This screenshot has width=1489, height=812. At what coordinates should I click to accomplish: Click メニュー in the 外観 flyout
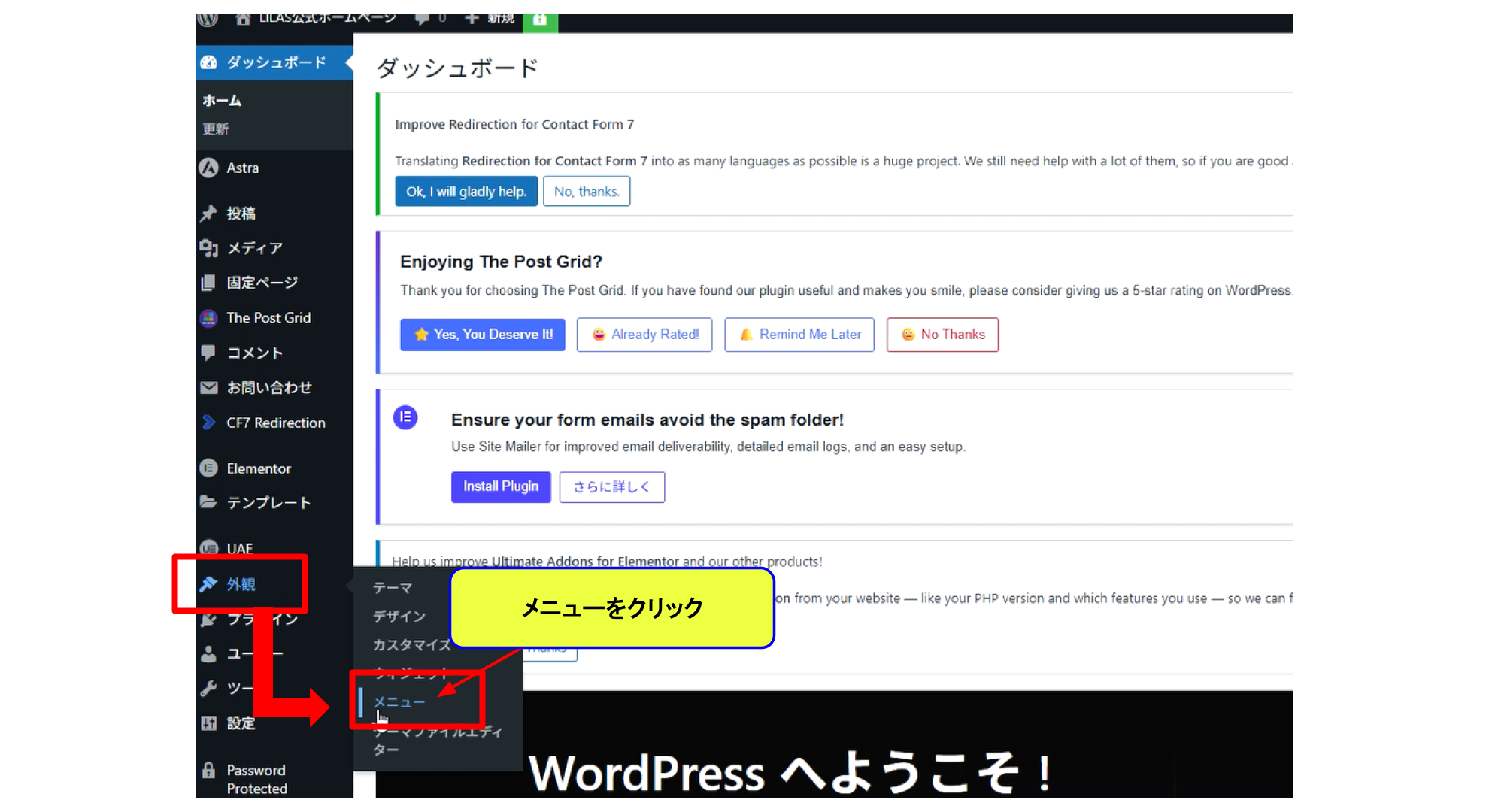point(399,702)
